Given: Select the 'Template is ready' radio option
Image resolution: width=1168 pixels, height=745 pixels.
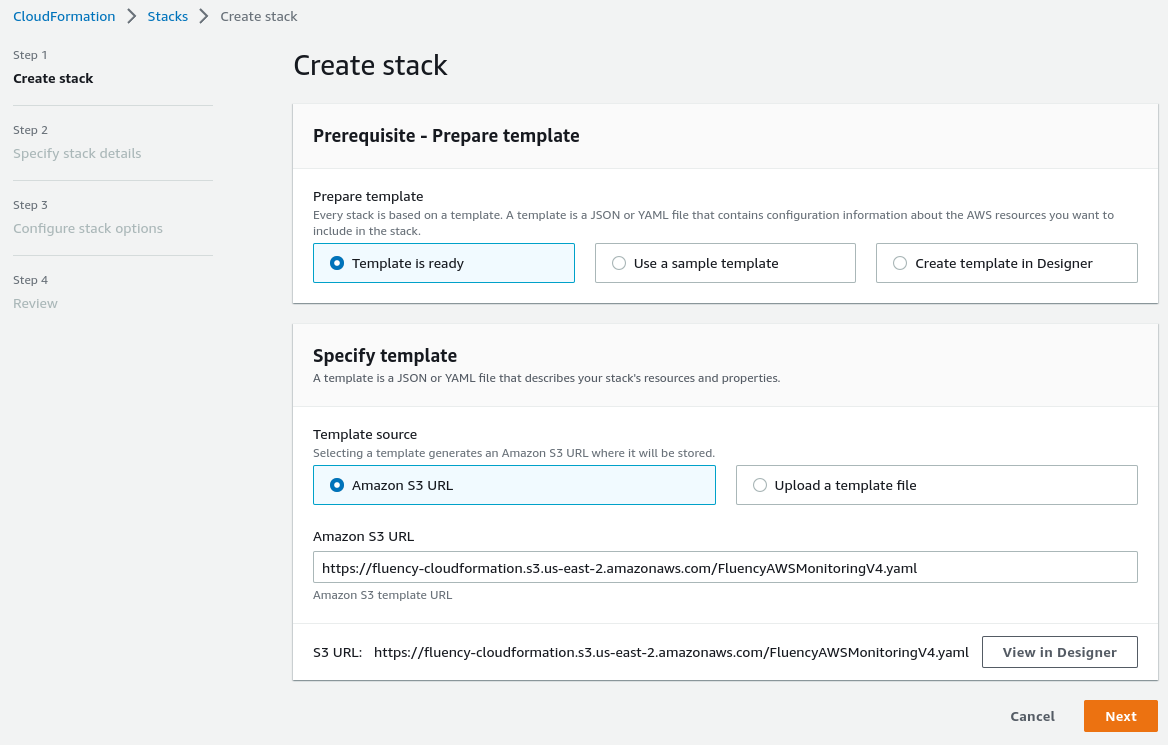Looking at the screenshot, I should coord(443,263).
